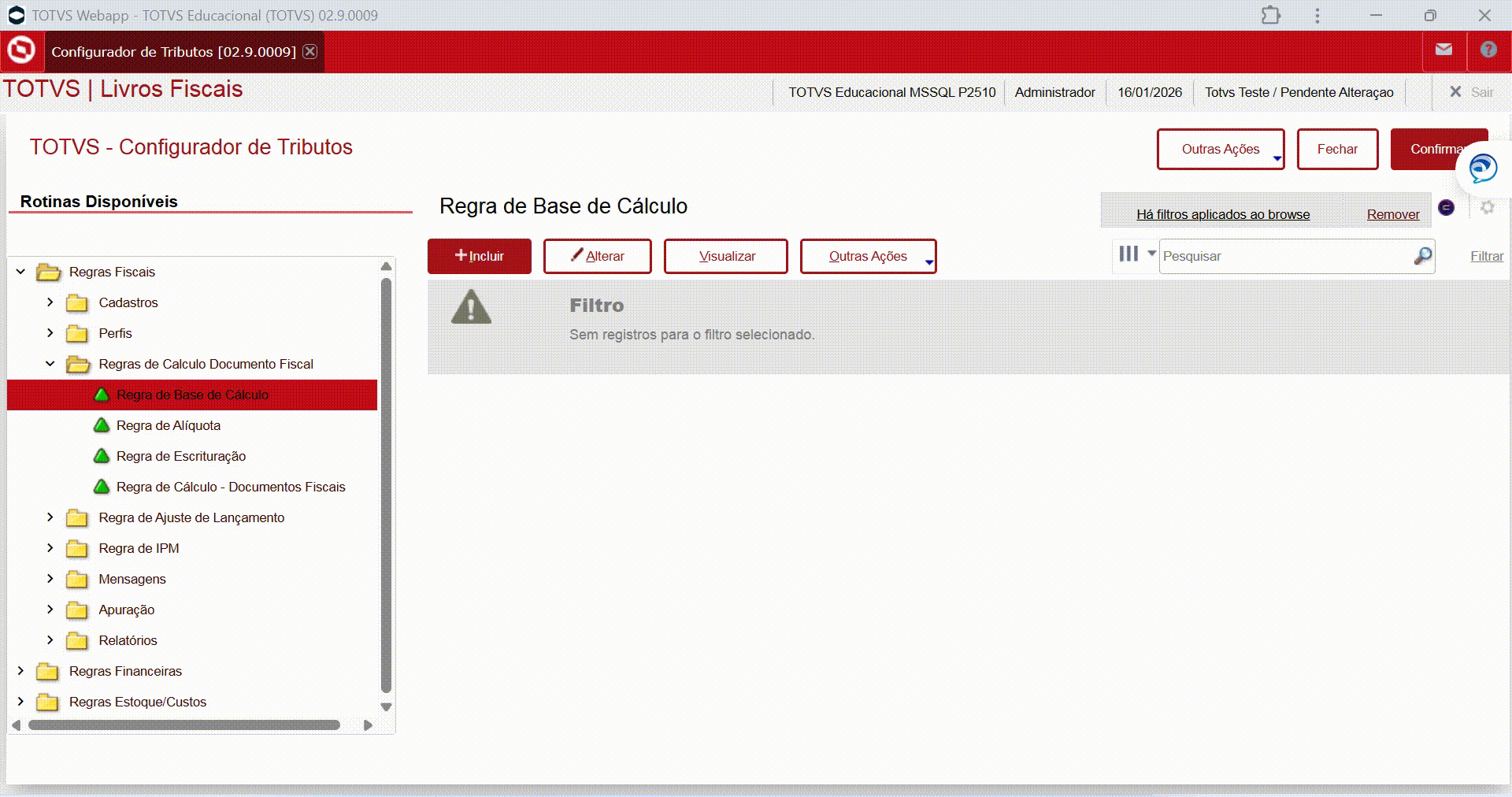This screenshot has width=1512, height=797.
Task: Click the Cadastros folder icon
Action: 76,303
